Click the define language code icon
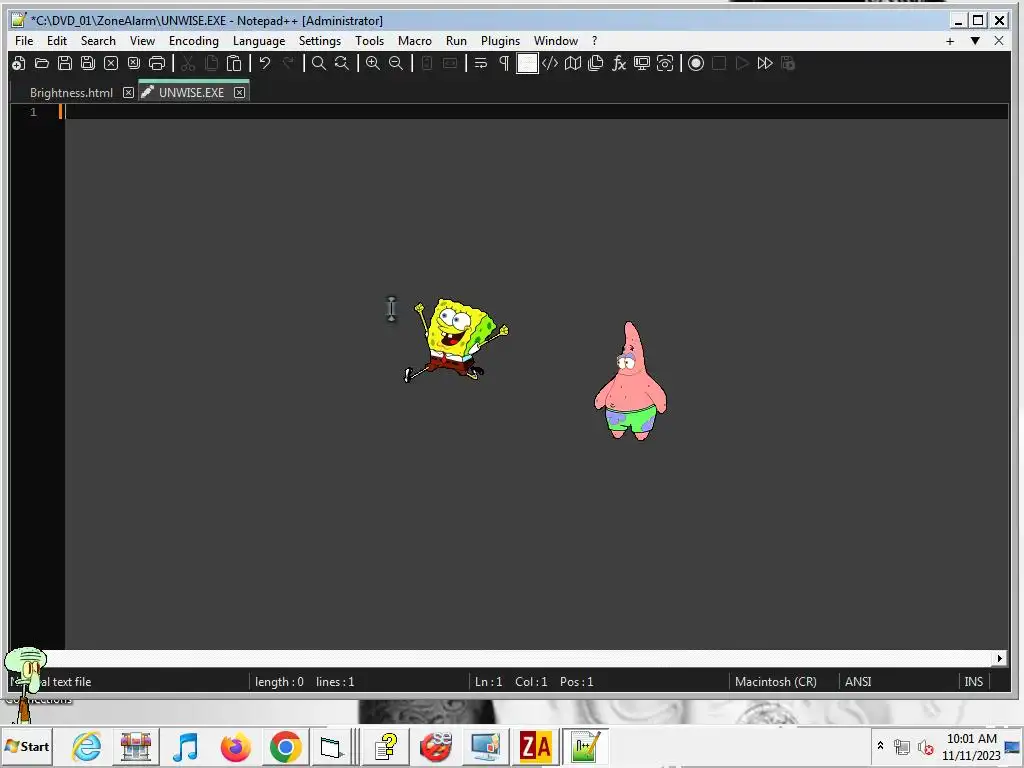The image size is (1024, 768). [550, 63]
